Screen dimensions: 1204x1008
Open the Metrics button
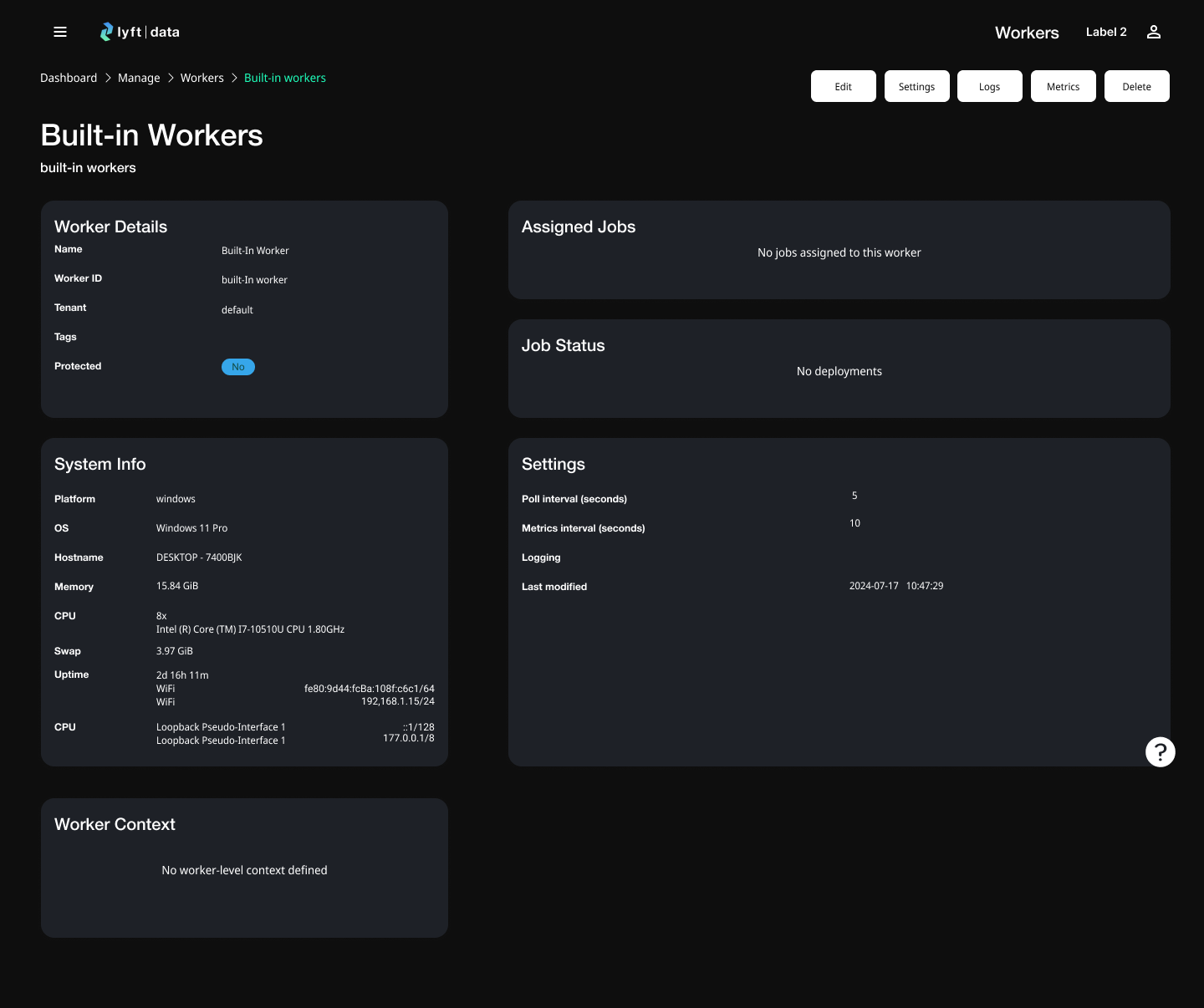tap(1063, 86)
